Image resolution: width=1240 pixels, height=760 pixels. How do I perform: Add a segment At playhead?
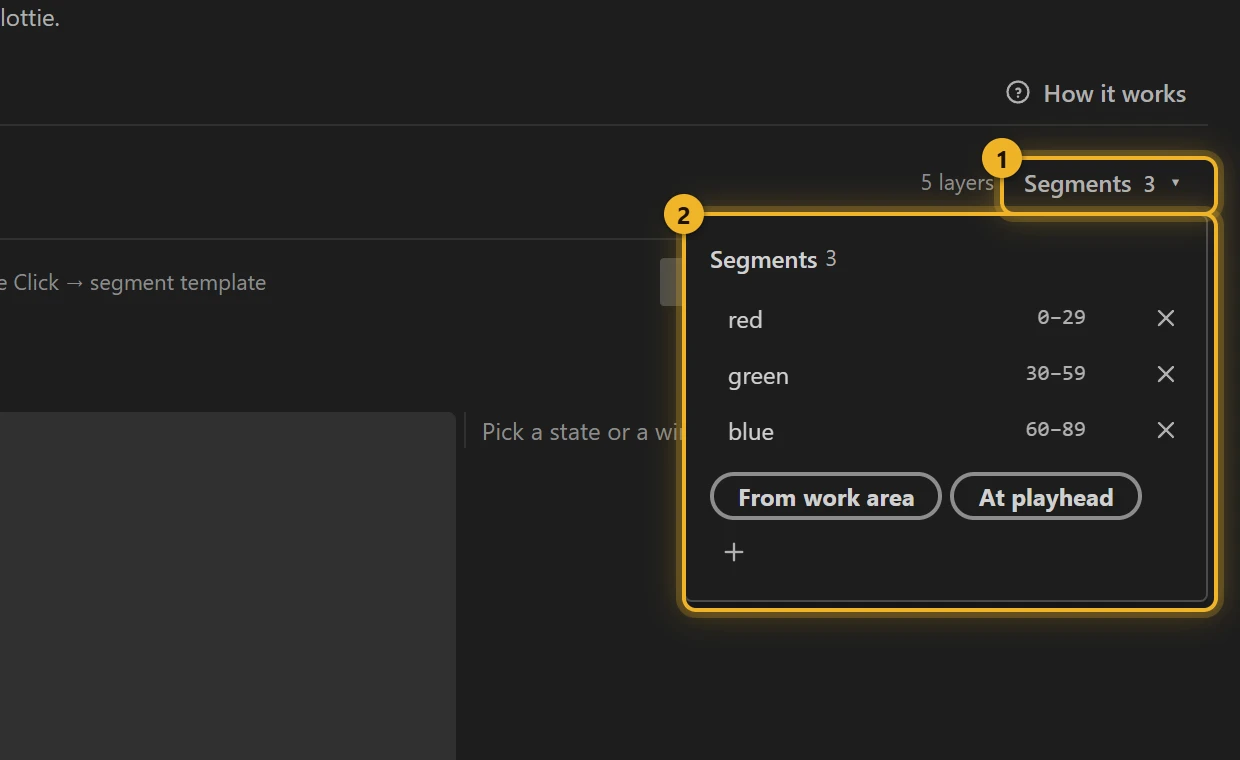[1045, 497]
